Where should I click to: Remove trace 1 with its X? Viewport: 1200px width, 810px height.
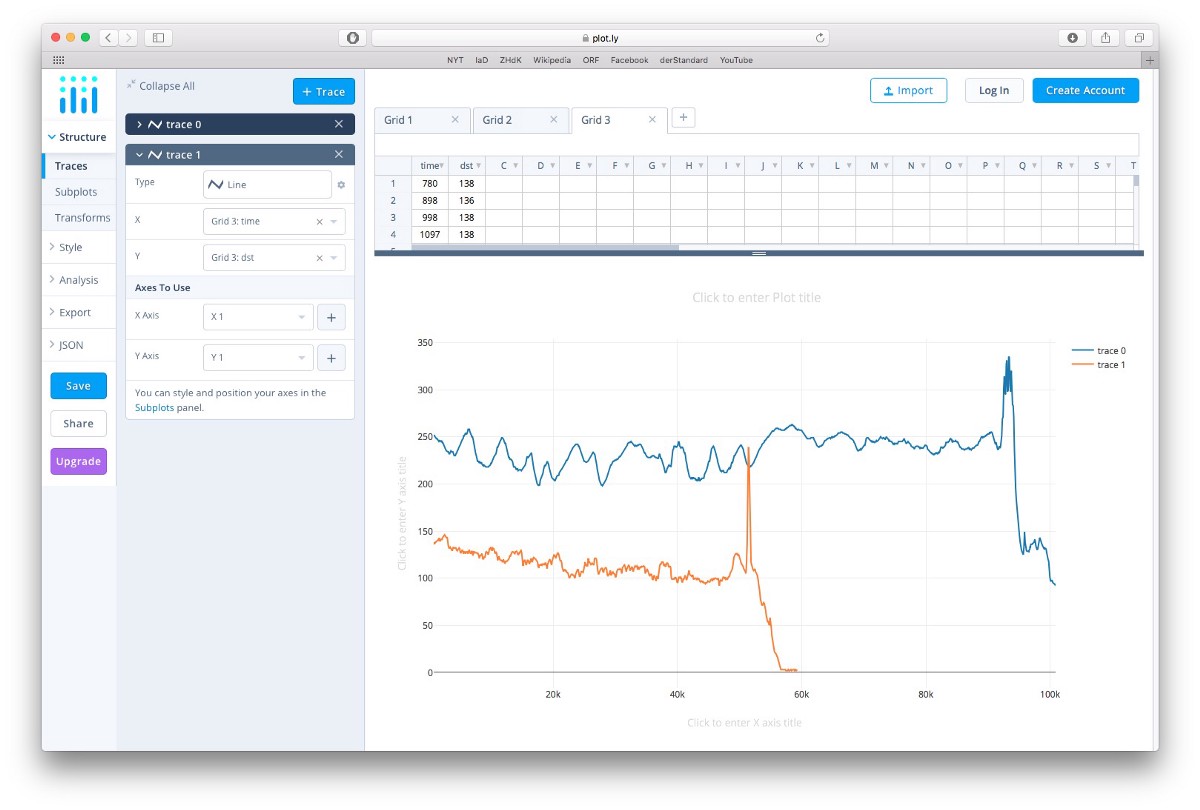(339, 155)
